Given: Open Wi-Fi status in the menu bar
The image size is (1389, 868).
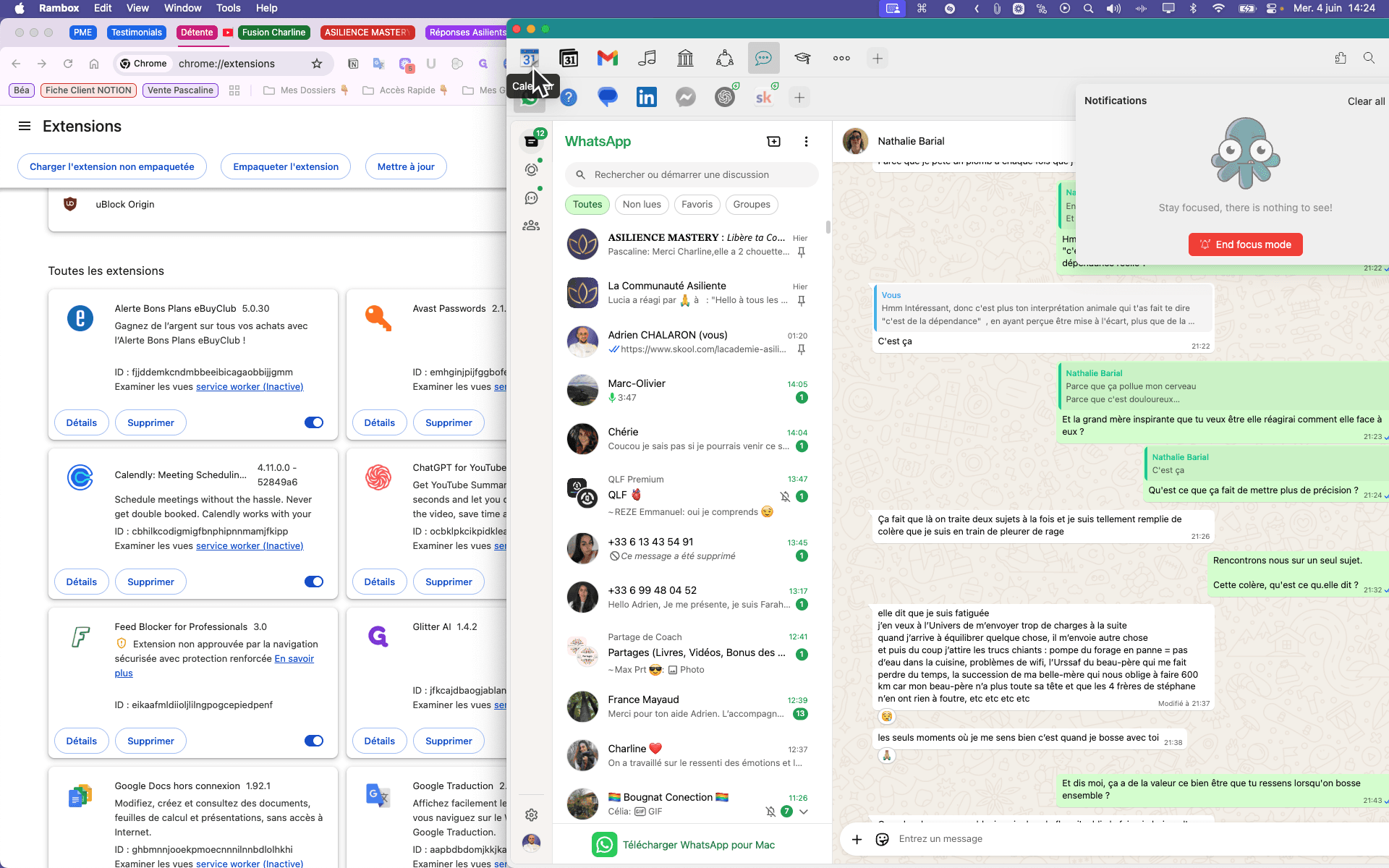Looking at the screenshot, I should [1218, 9].
